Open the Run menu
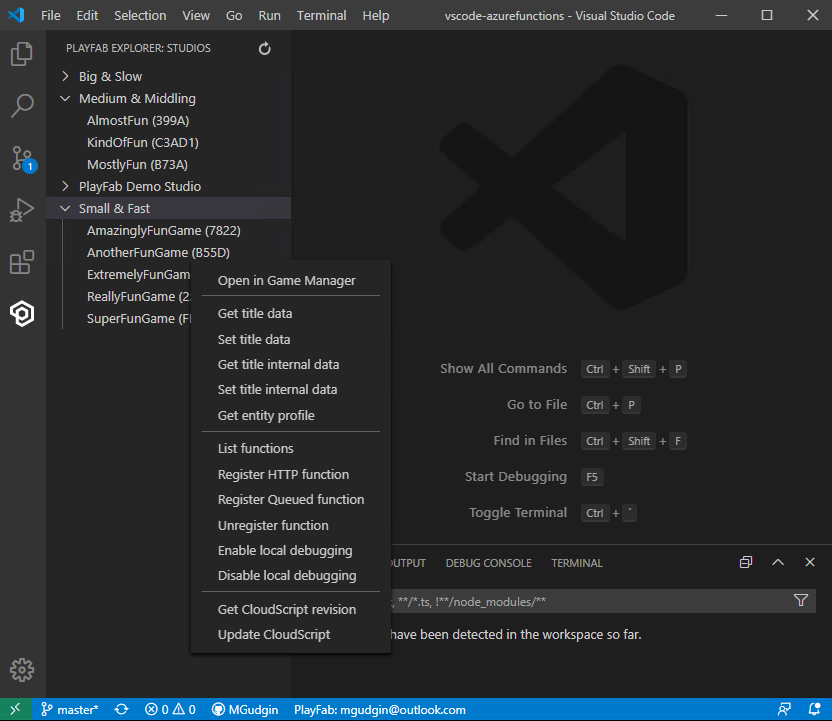The height and width of the screenshot is (721, 832). [269, 15]
